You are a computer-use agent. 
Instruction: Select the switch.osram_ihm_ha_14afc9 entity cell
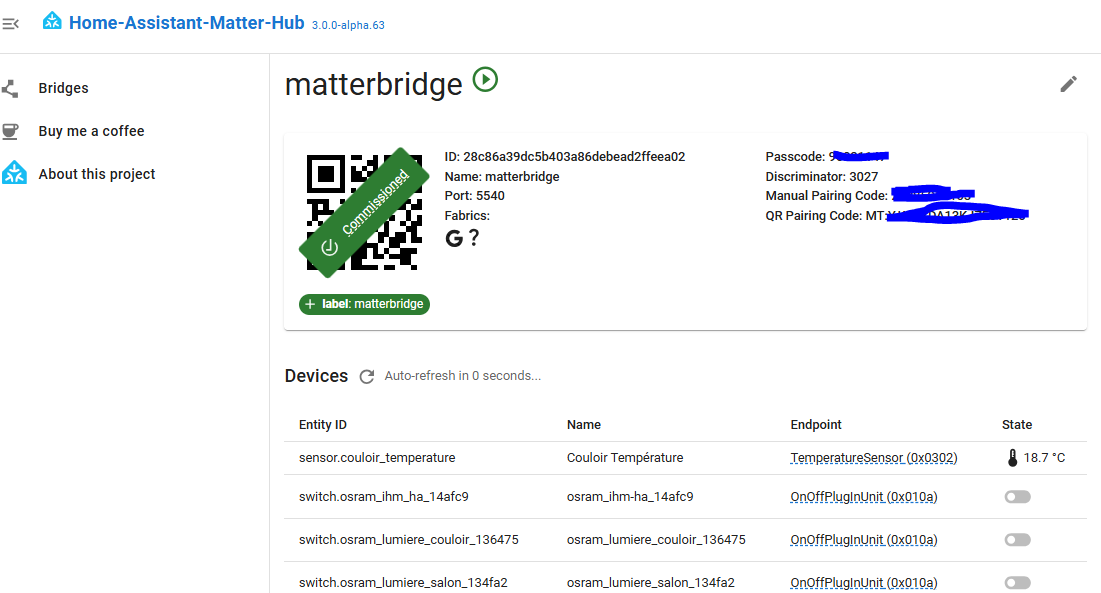click(383, 497)
